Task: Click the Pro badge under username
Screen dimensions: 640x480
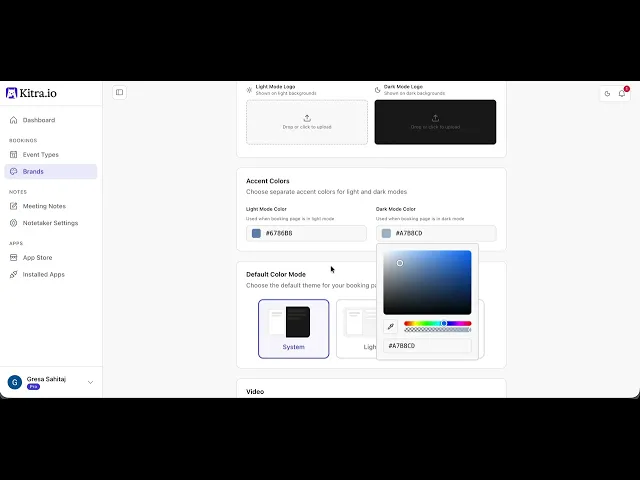Action: tap(33, 387)
